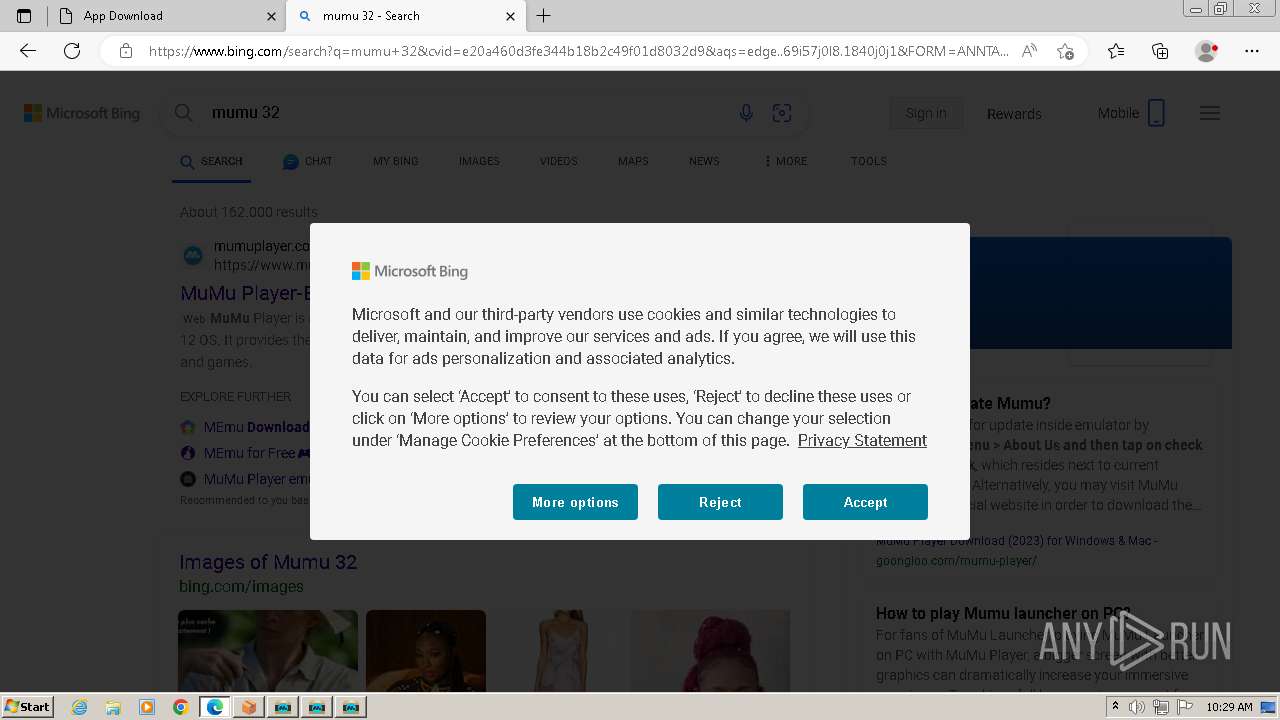Select the NEWS tab

(x=704, y=161)
